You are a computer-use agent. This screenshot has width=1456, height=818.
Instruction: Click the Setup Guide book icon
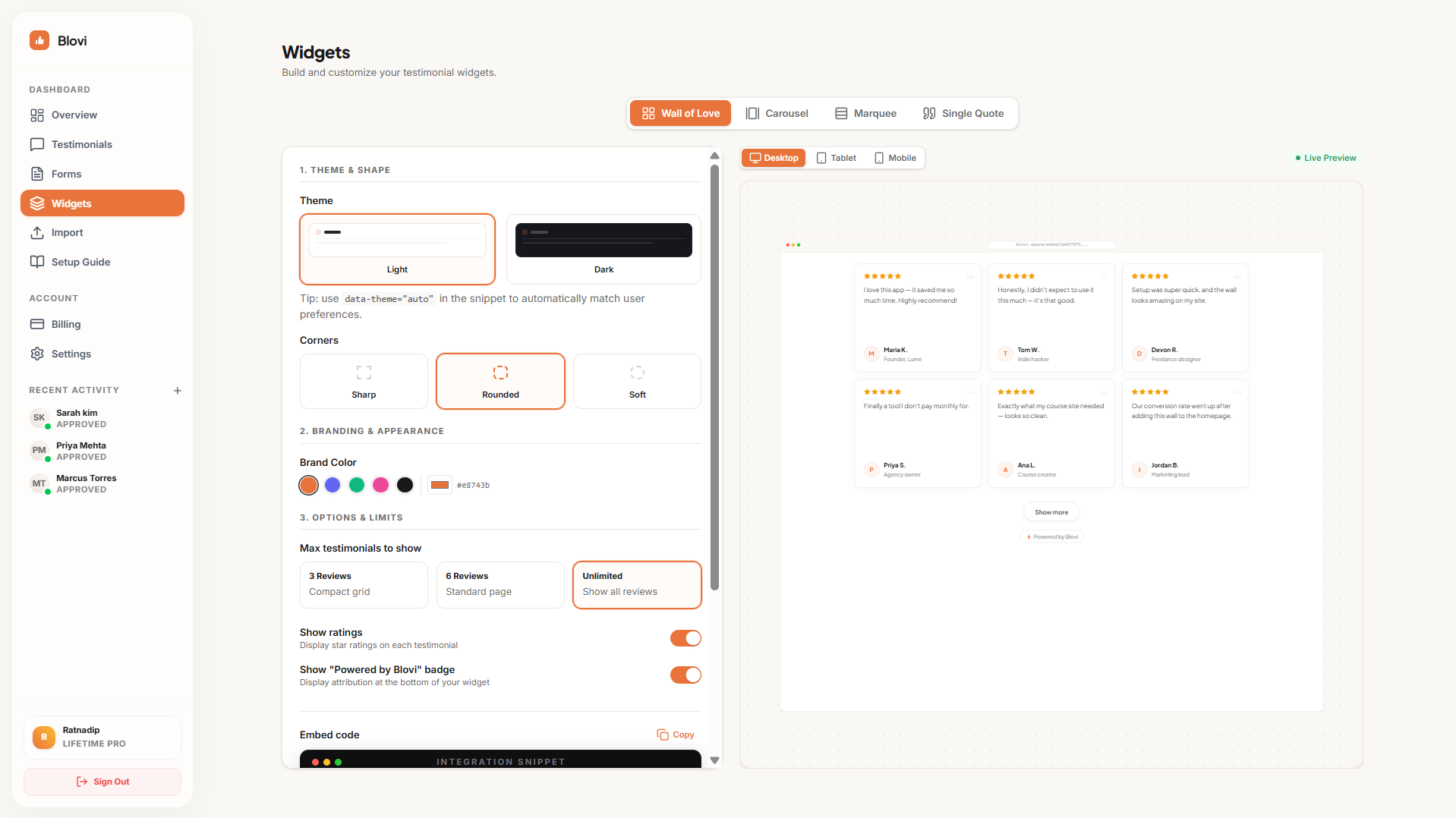tap(37, 262)
